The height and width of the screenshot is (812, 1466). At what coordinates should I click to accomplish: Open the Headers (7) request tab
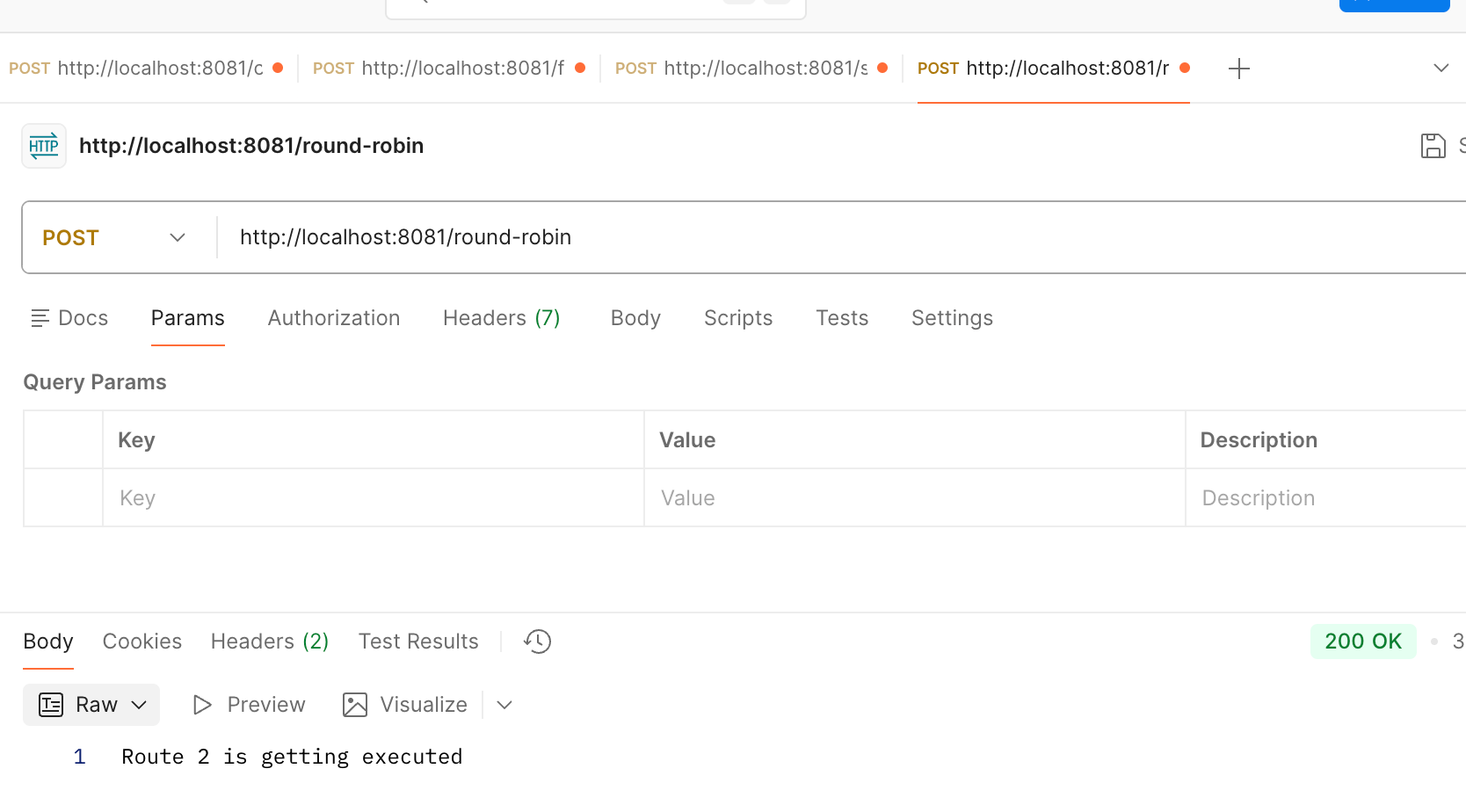coord(501,318)
